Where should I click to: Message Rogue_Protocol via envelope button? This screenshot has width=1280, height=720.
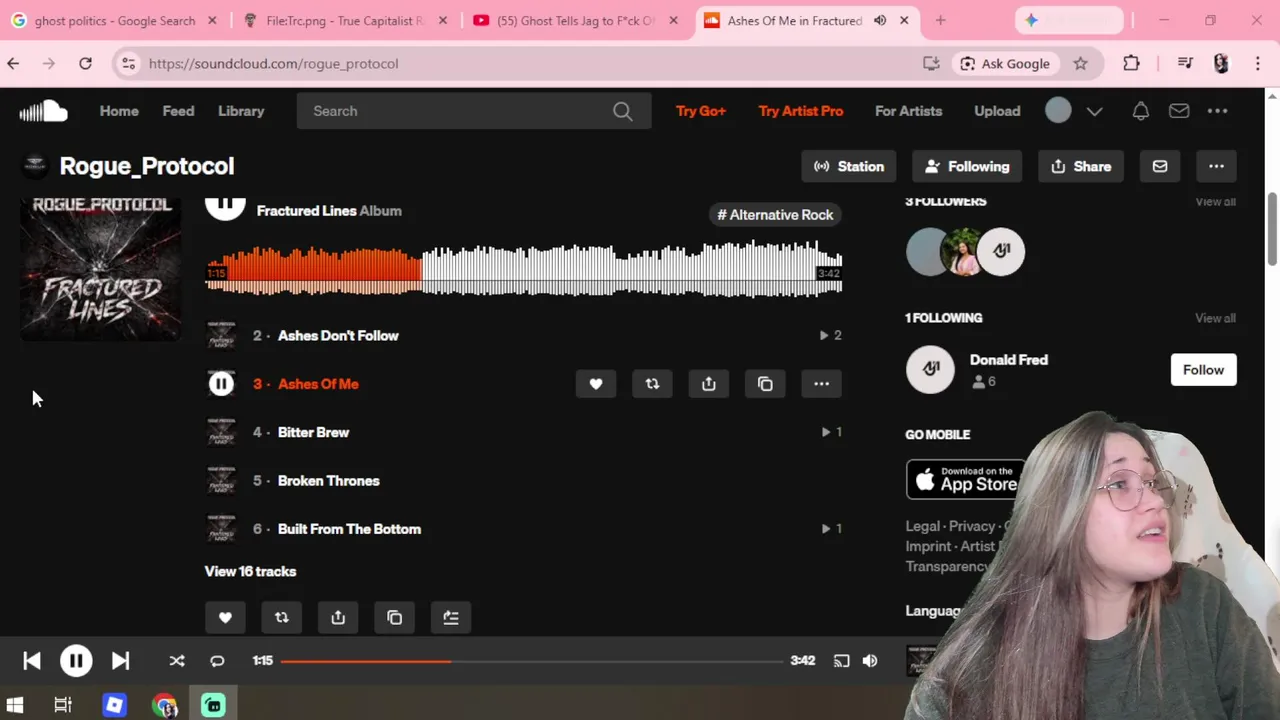tap(1160, 166)
